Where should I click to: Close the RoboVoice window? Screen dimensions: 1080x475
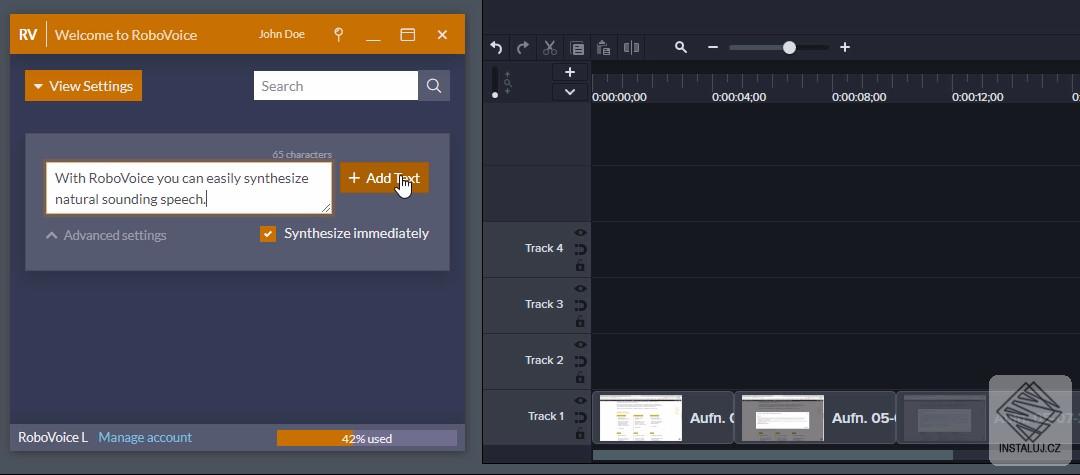click(x=443, y=34)
